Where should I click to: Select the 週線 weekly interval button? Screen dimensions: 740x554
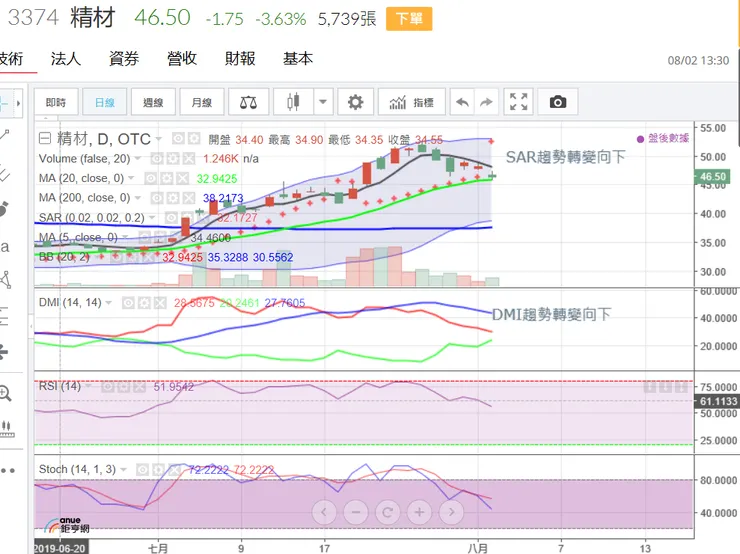(153, 102)
